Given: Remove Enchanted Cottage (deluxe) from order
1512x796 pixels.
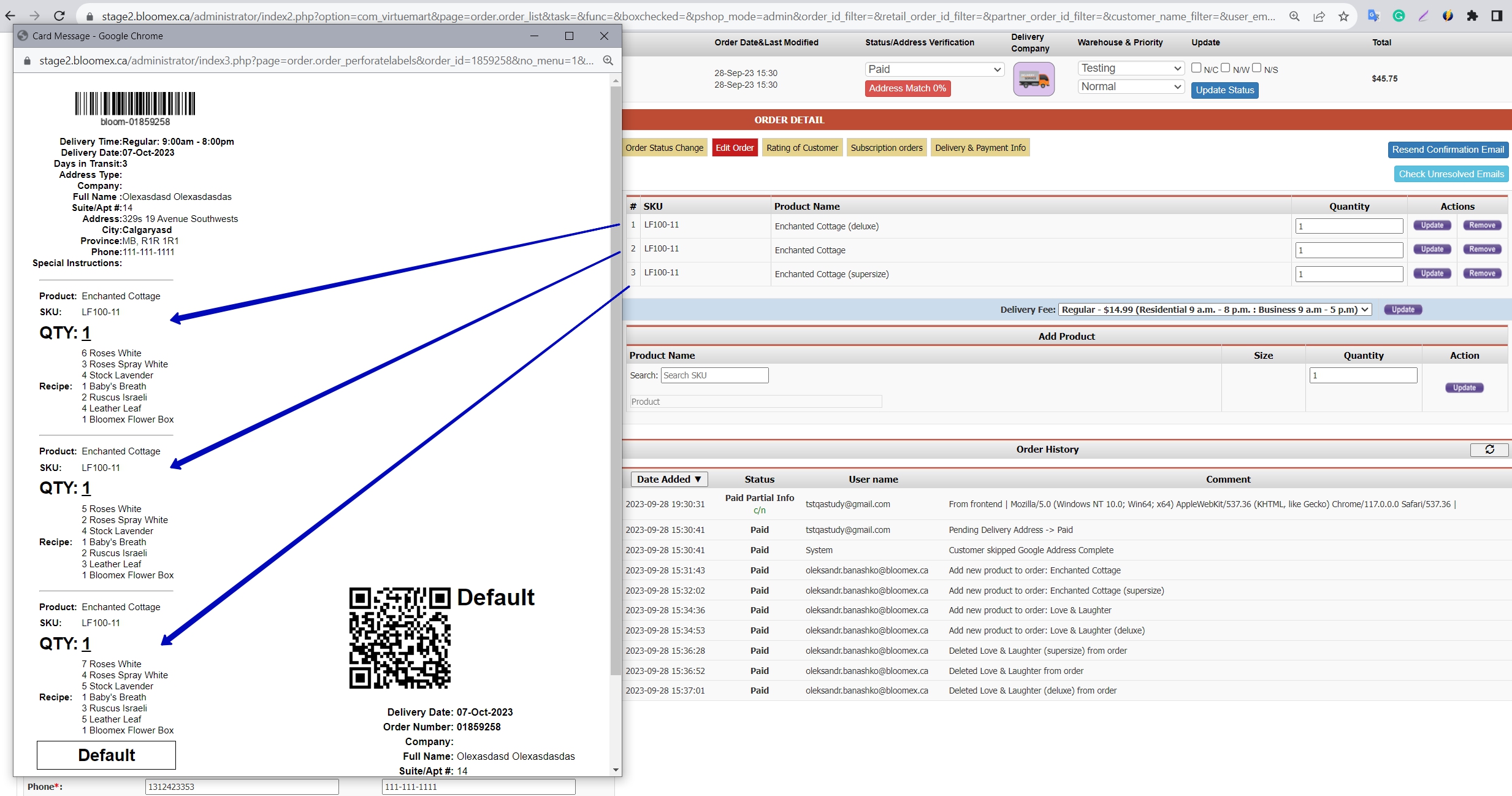Looking at the screenshot, I should pyautogui.click(x=1482, y=226).
